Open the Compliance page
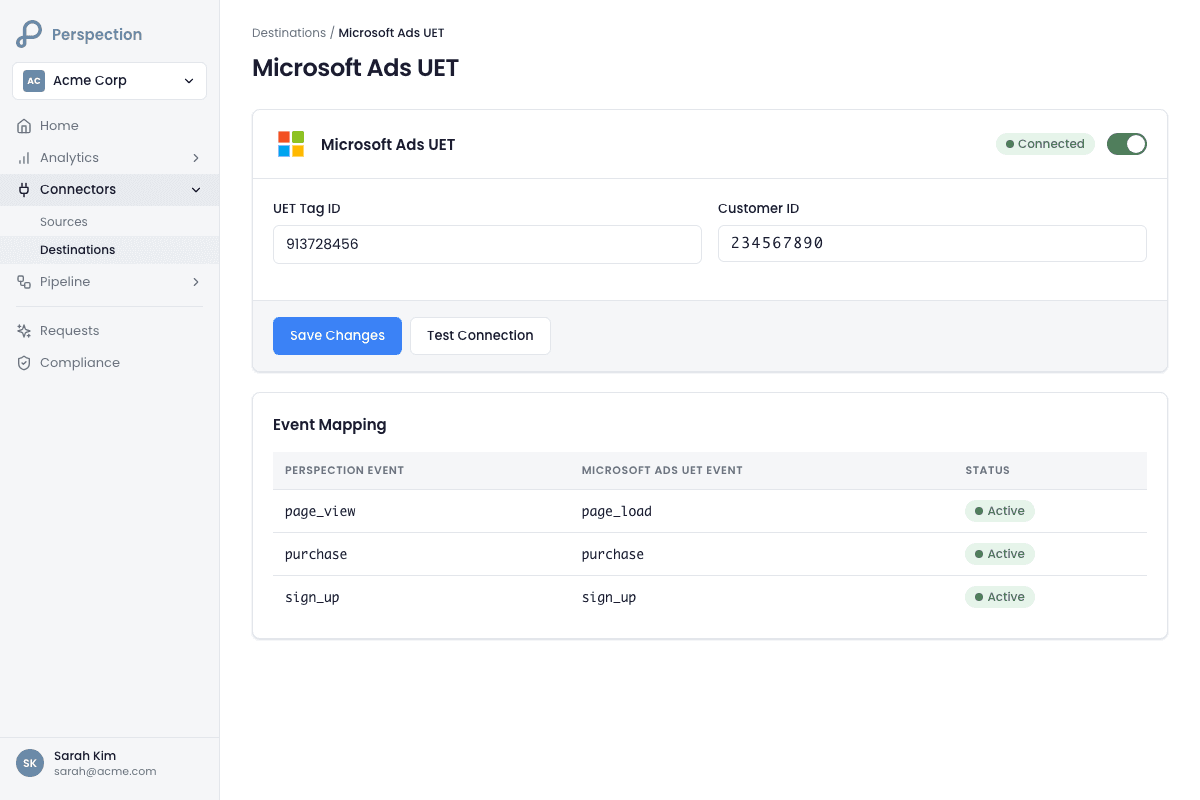 (x=109, y=363)
